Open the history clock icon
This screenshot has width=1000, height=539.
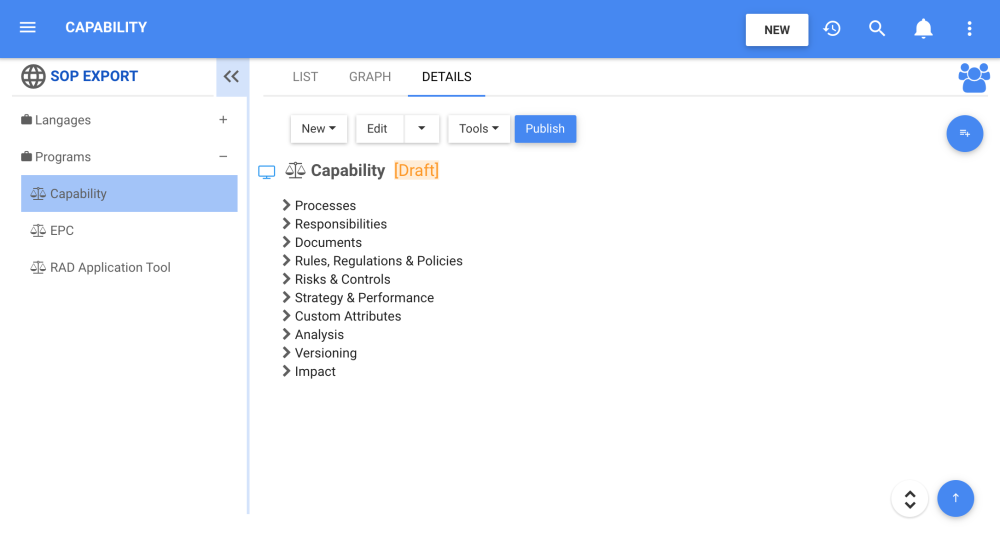[x=832, y=29]
